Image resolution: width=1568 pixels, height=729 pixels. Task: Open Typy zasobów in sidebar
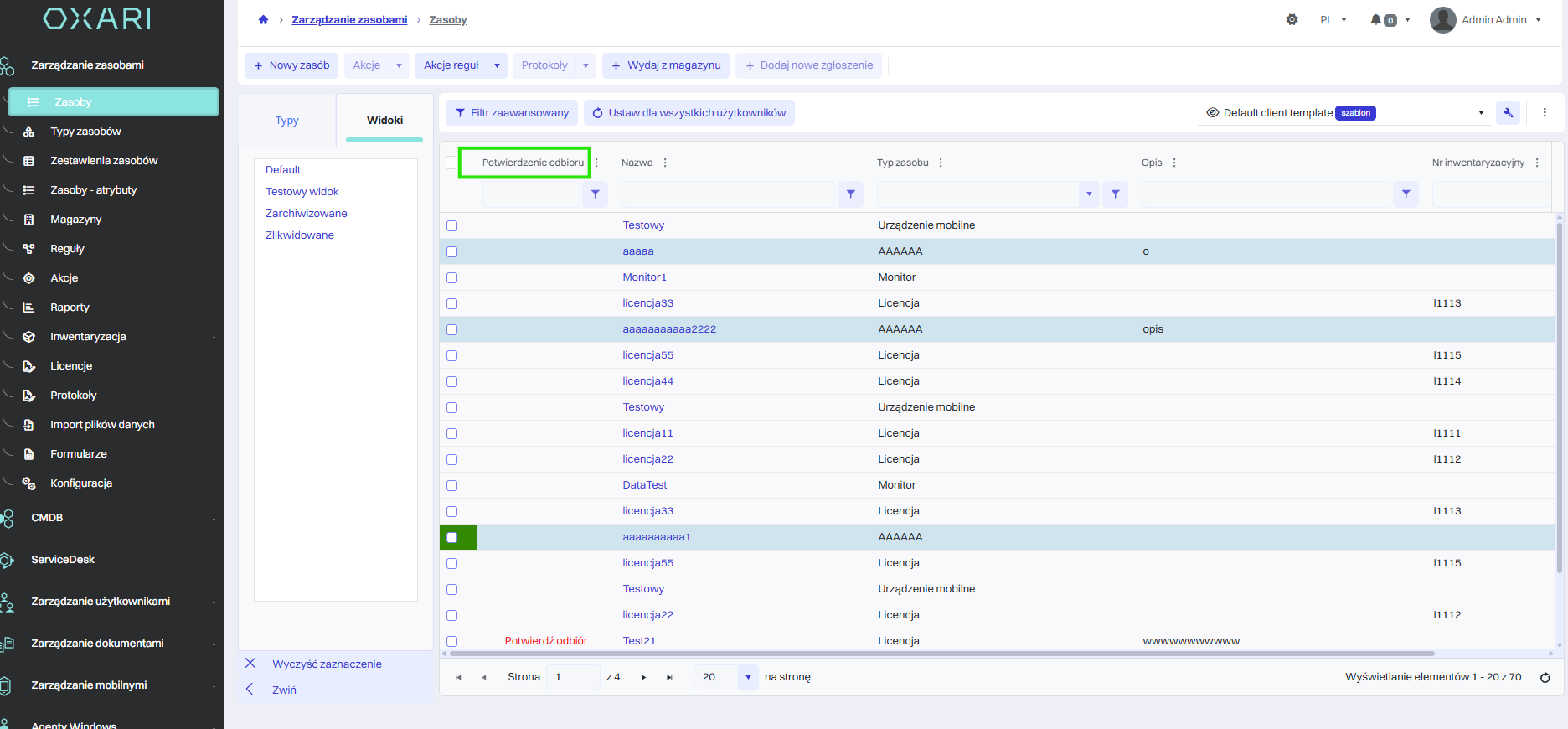click(85, 132)
